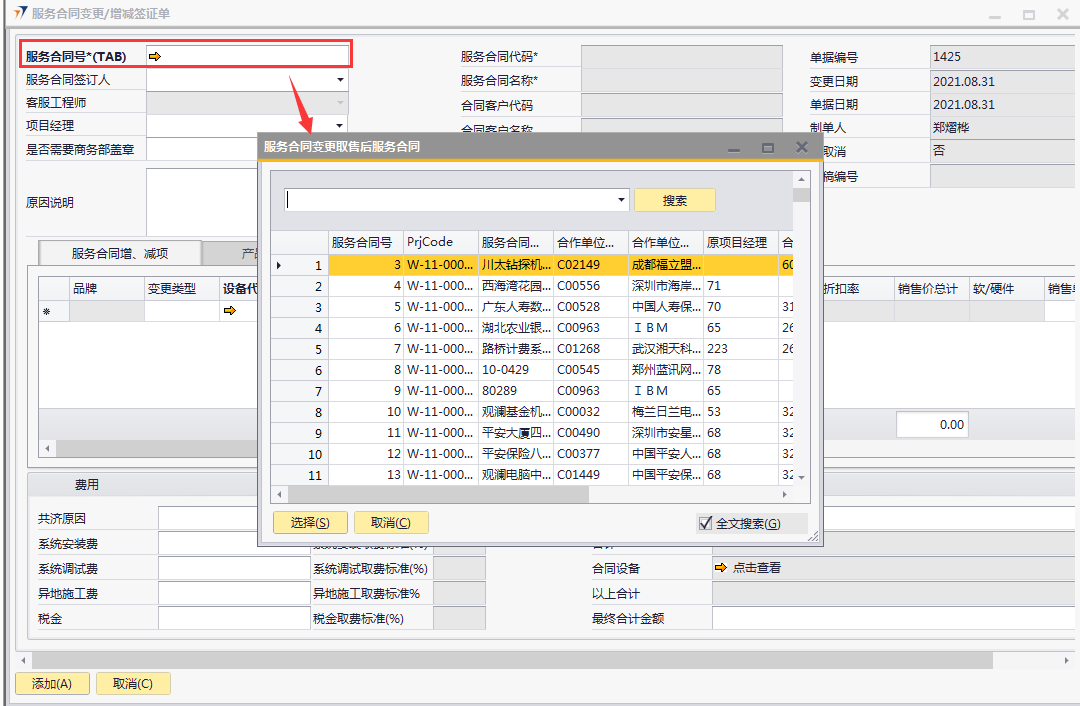Maximize the 服务合同变更取售后服务合同 dialog
The width and height of the screenshot is (1080, 706).
tap(768, 147)
